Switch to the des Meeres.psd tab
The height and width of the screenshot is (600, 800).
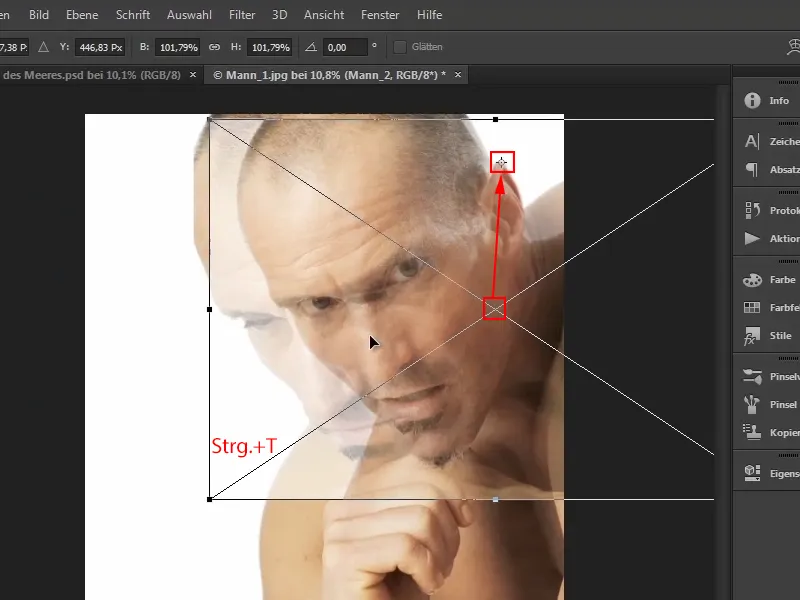(91, 75)
